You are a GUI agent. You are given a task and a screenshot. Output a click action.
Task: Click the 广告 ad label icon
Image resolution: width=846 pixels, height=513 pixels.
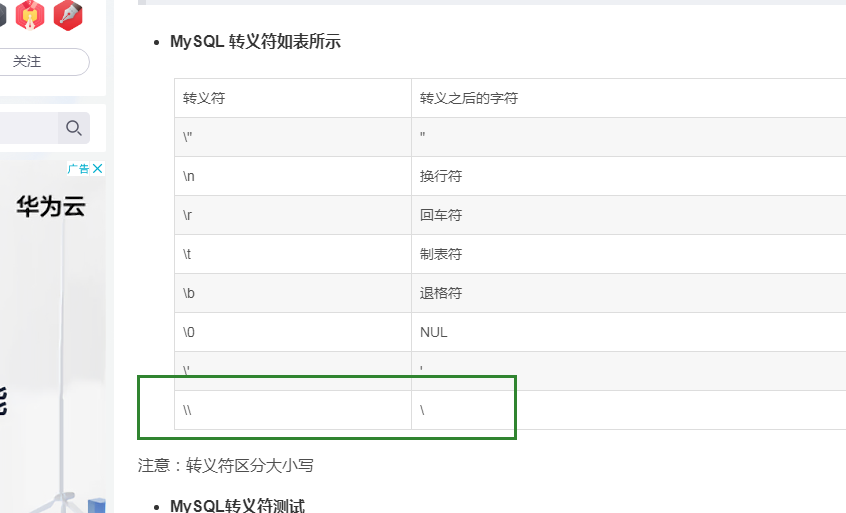pos(78,169)
